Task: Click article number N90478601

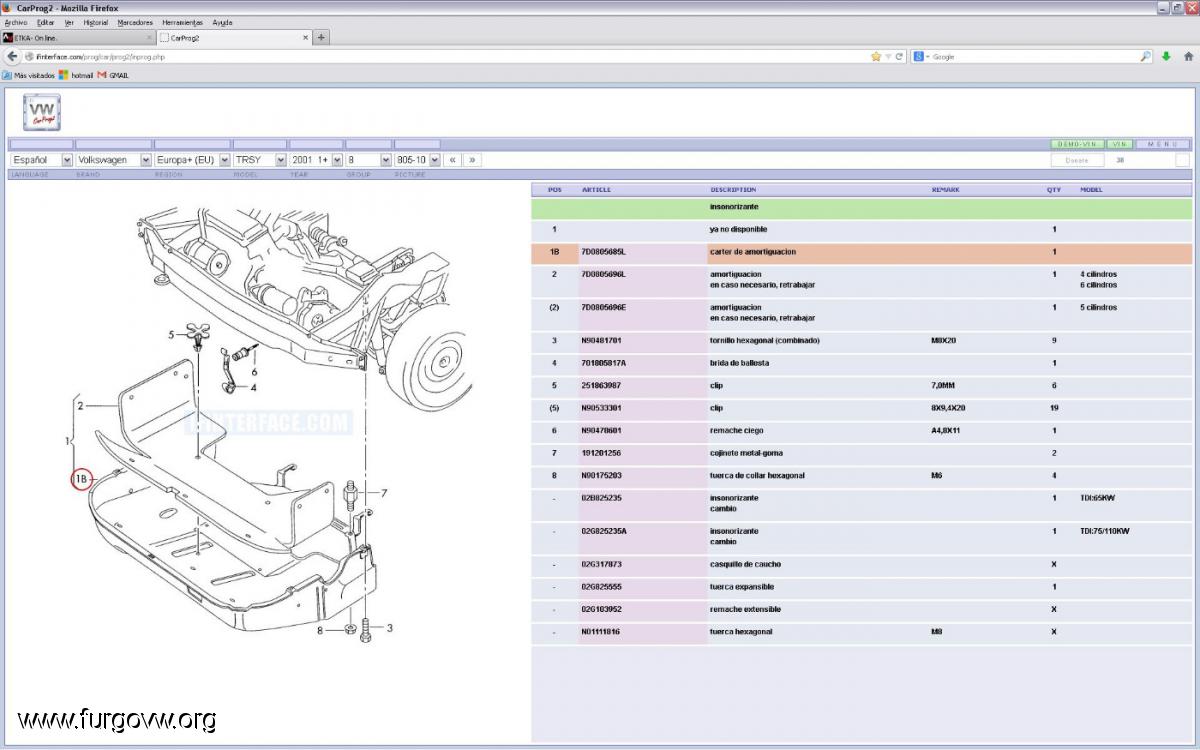Action: (601, 431)
